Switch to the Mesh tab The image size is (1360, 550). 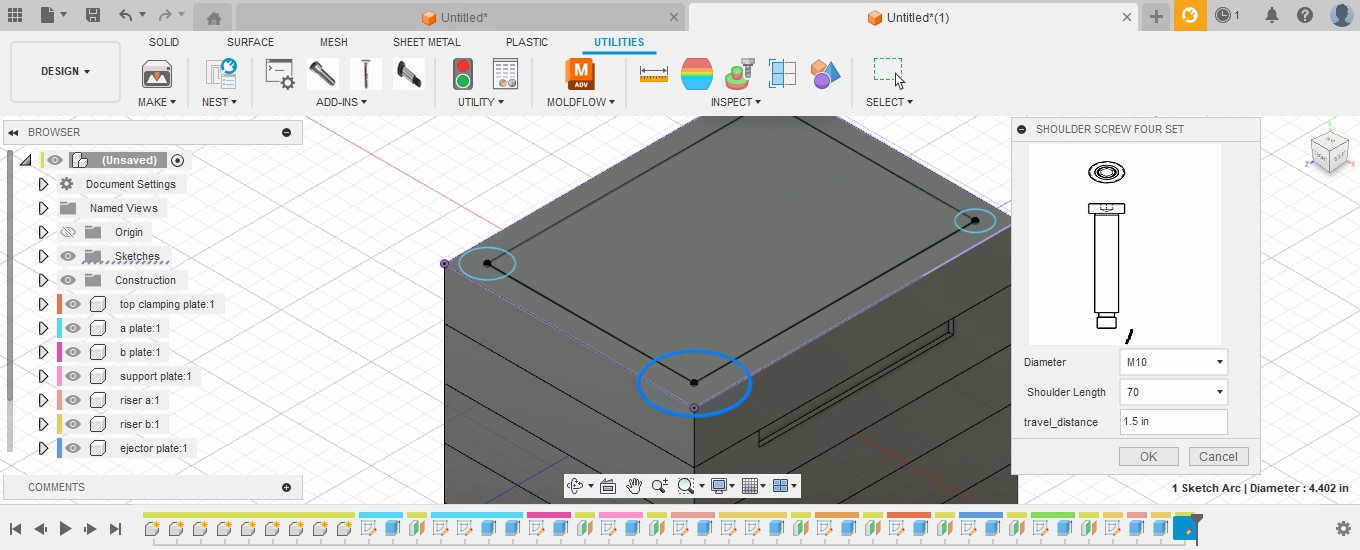point(334,42)
